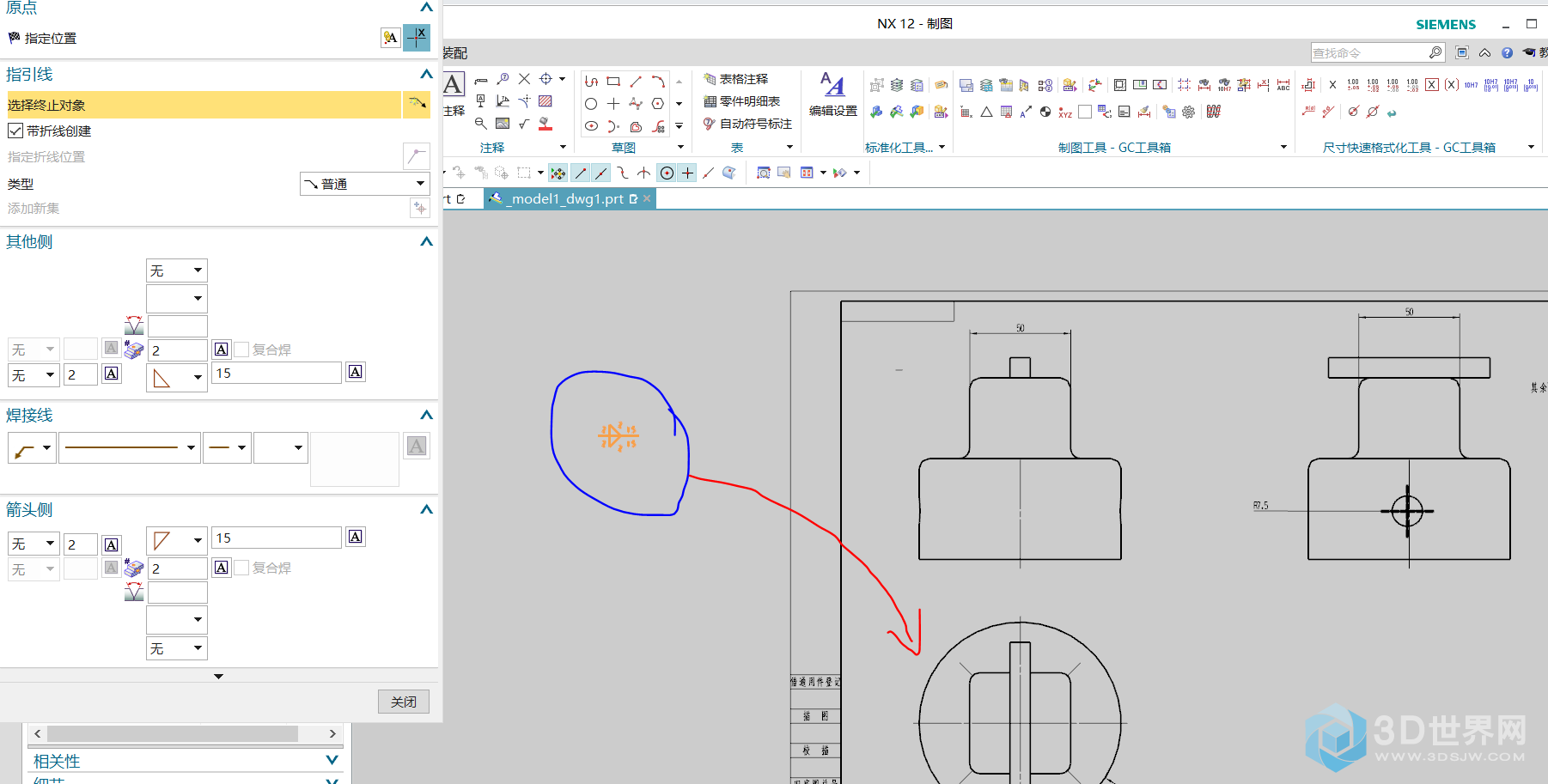1548x784 pixels.
Task: Click the text editor A button beside other side 15
Action: (355, 372)
